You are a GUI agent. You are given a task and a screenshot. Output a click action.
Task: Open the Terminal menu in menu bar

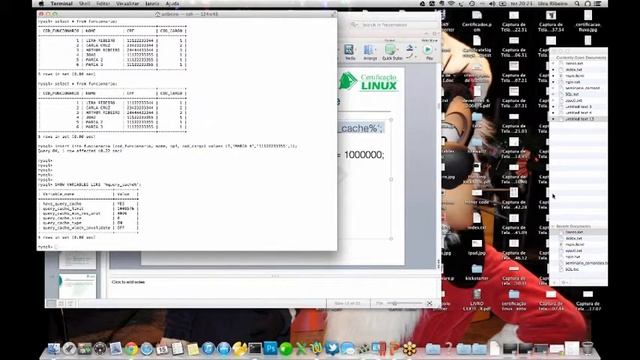pos(62,4)
